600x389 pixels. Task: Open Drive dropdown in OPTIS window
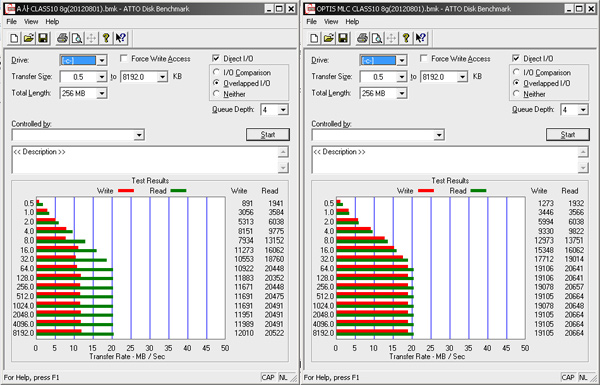click(x=402, y=60)
